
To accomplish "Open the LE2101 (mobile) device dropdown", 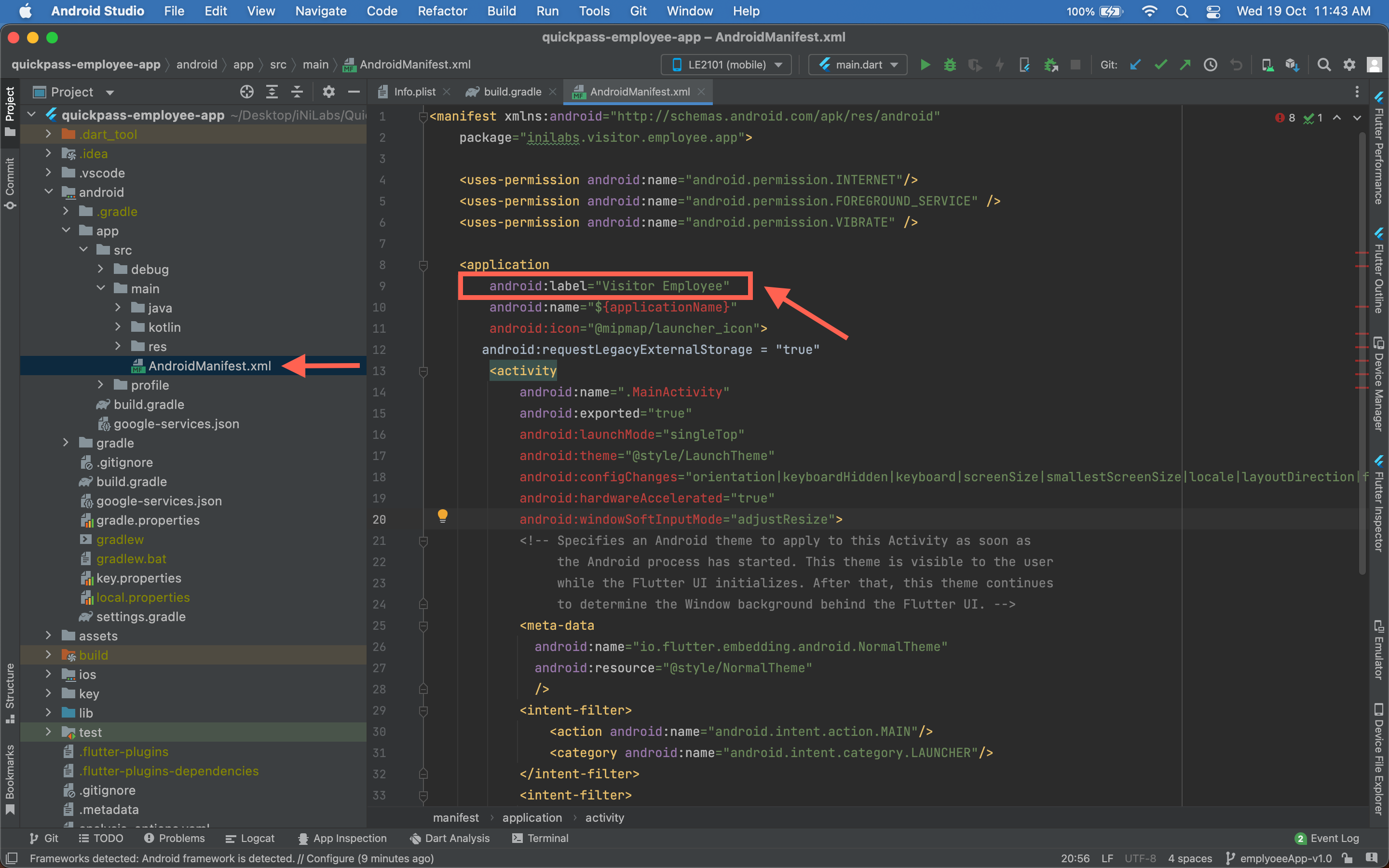I will click(726, 64).
